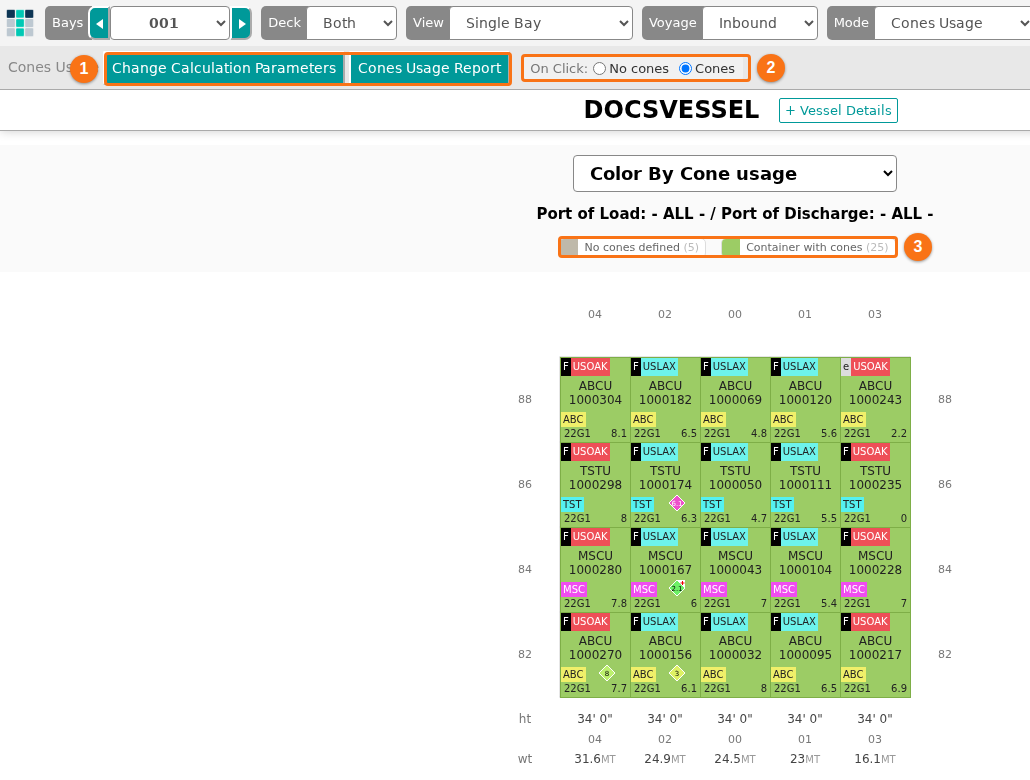The image size is (1030, 780).
Task: Click stack weight 31.6MT
Action: coord(594,759)
